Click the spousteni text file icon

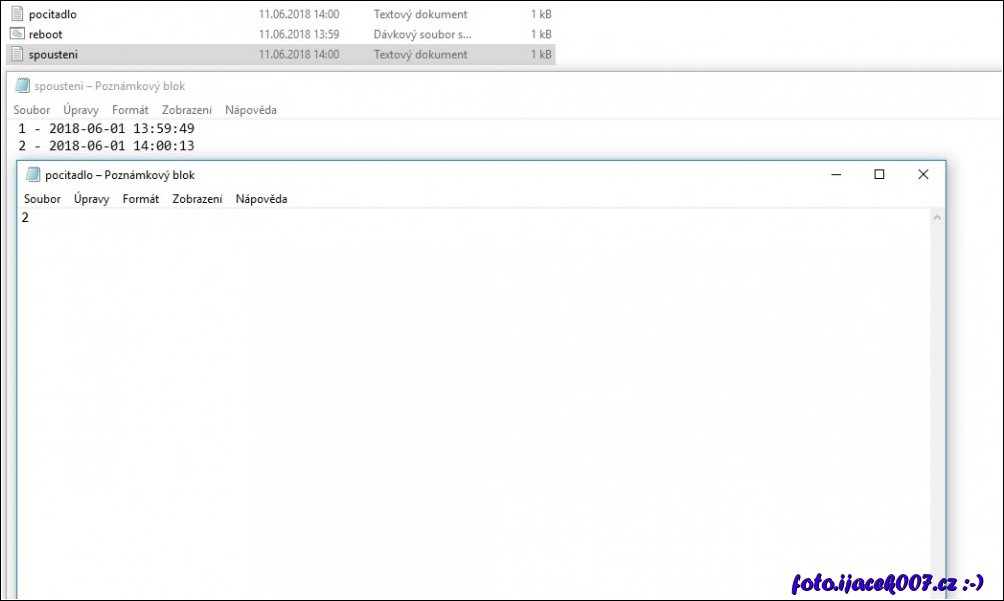17,54
